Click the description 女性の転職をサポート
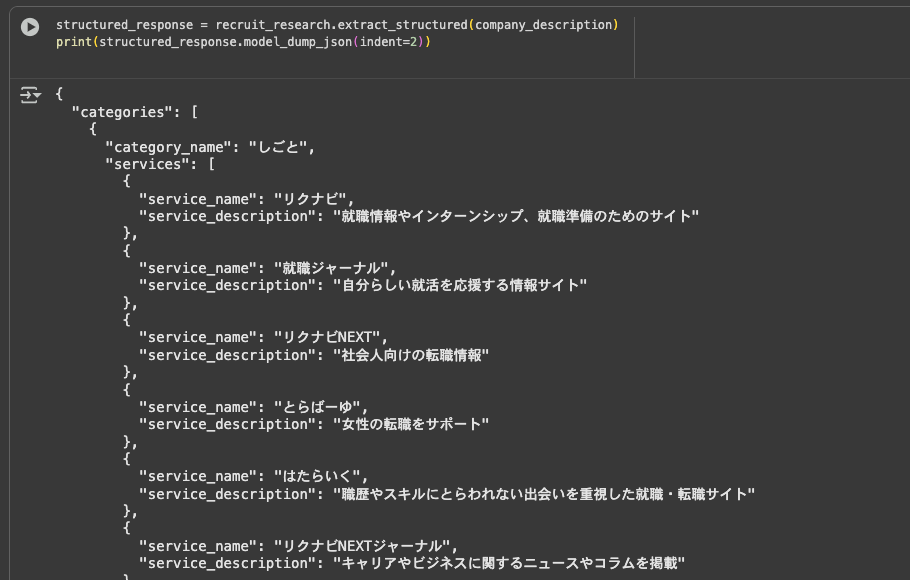910x580 pixels. (411, 424)
